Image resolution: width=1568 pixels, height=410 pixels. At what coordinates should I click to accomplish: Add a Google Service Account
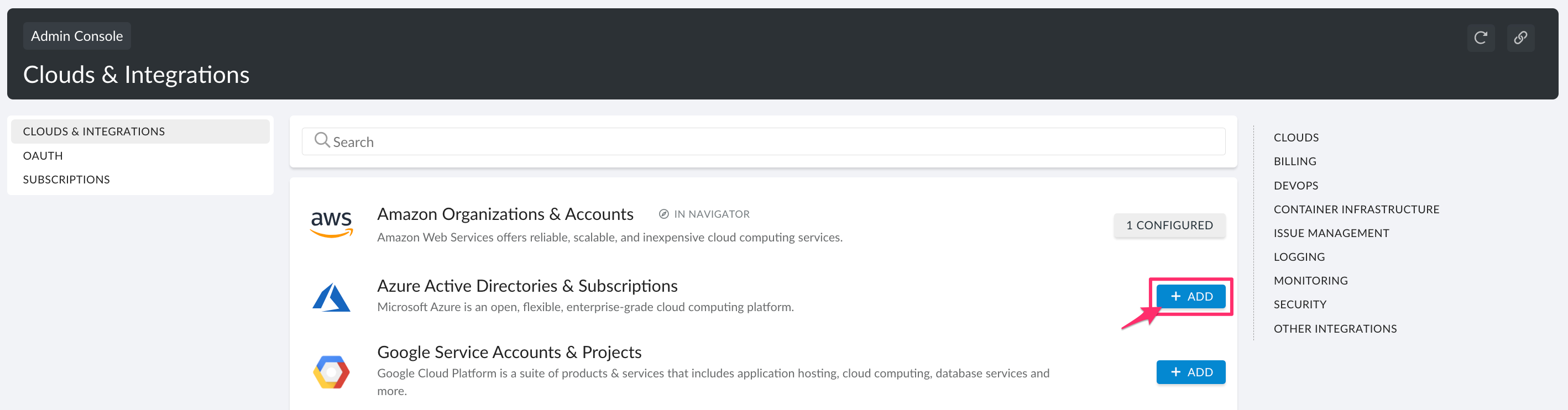pyautogui.click(x=1190, y=372)
